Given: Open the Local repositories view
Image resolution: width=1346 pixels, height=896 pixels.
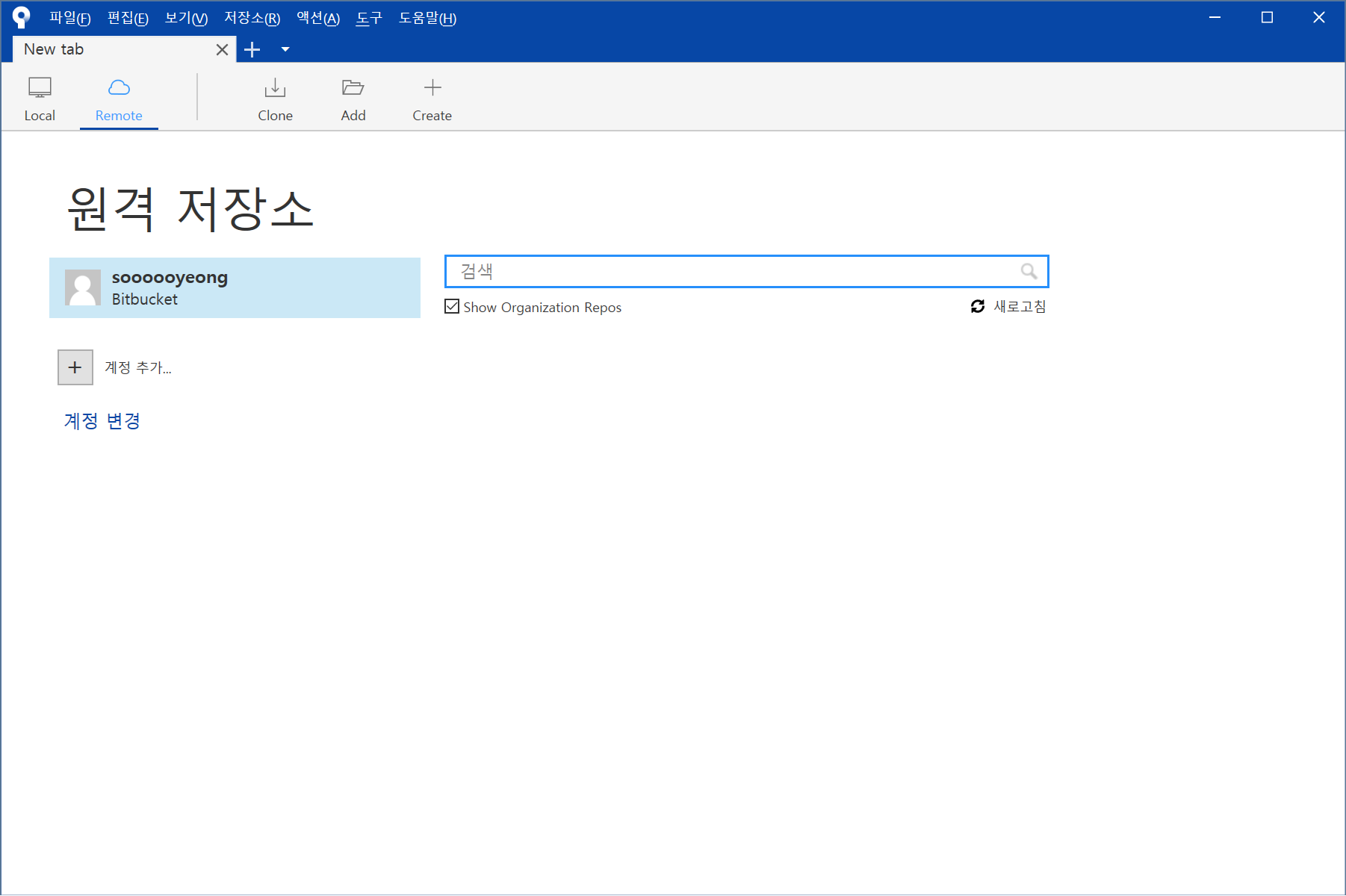Looking at the screenshot, I should click(x=40, y=99).
